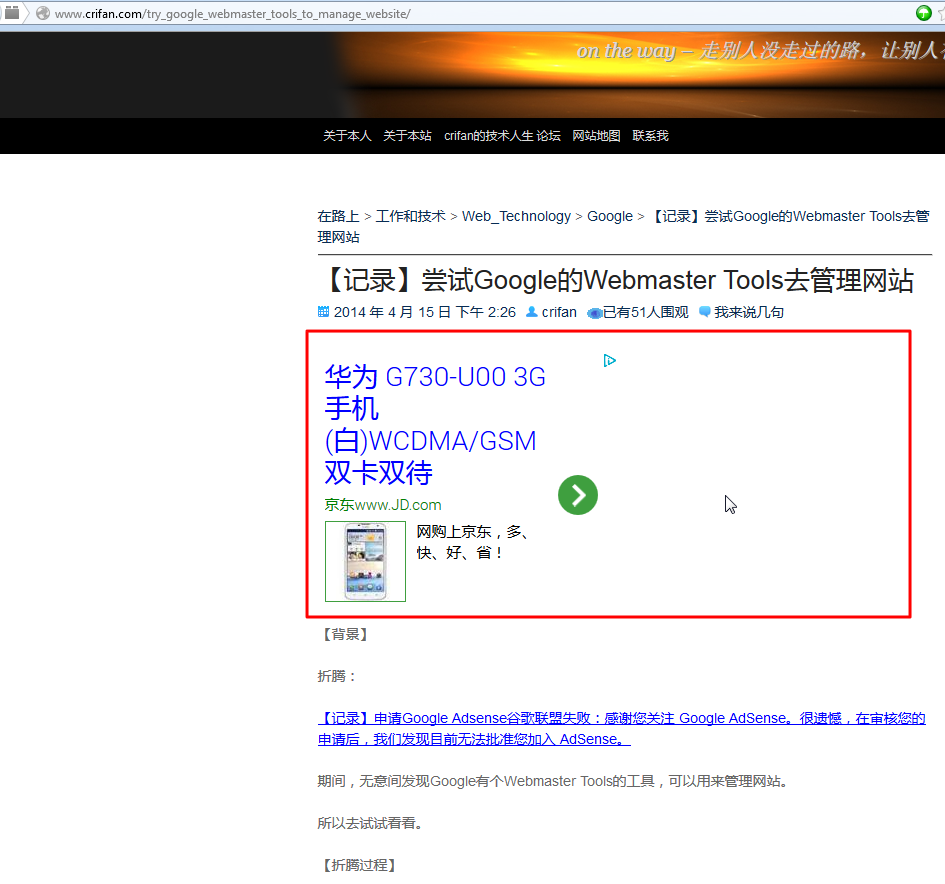Open the 网站地图 menu item

[596, 136]
